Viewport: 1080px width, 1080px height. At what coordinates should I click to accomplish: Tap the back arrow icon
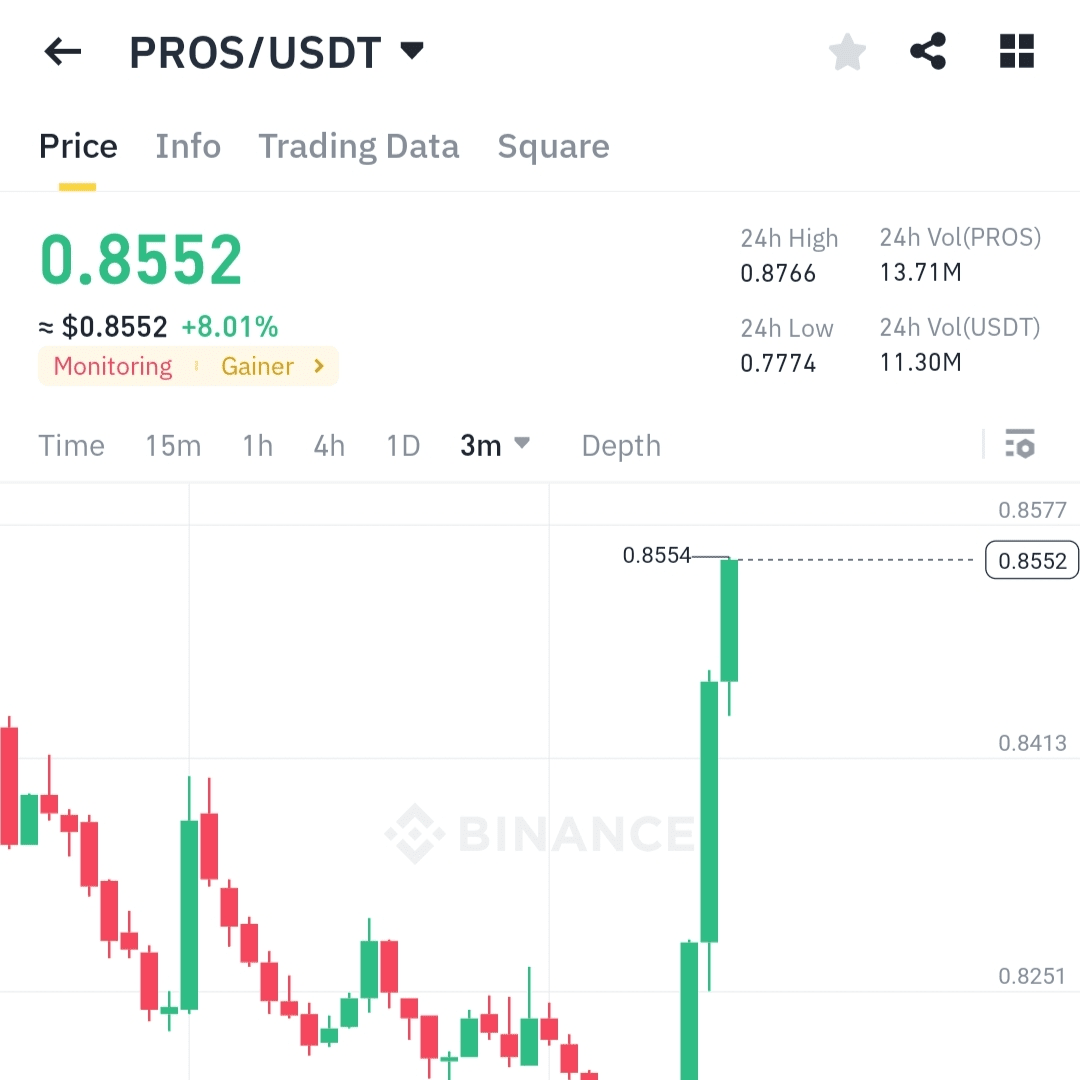[x=62, y=52]
